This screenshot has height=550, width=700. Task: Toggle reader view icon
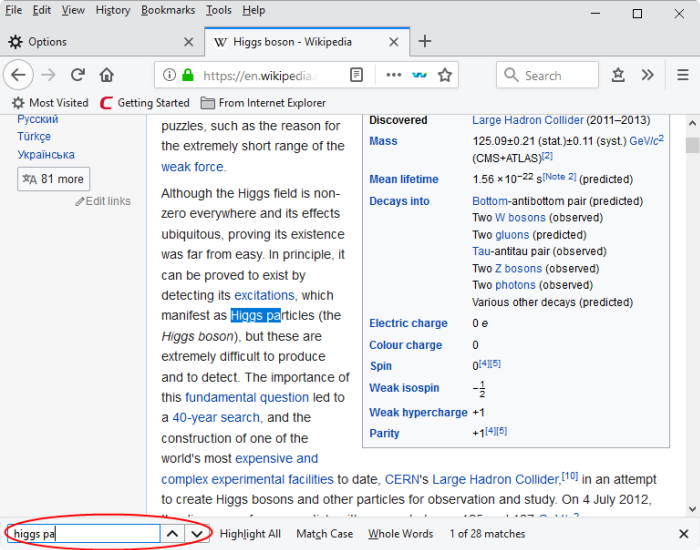coord(356,75)
